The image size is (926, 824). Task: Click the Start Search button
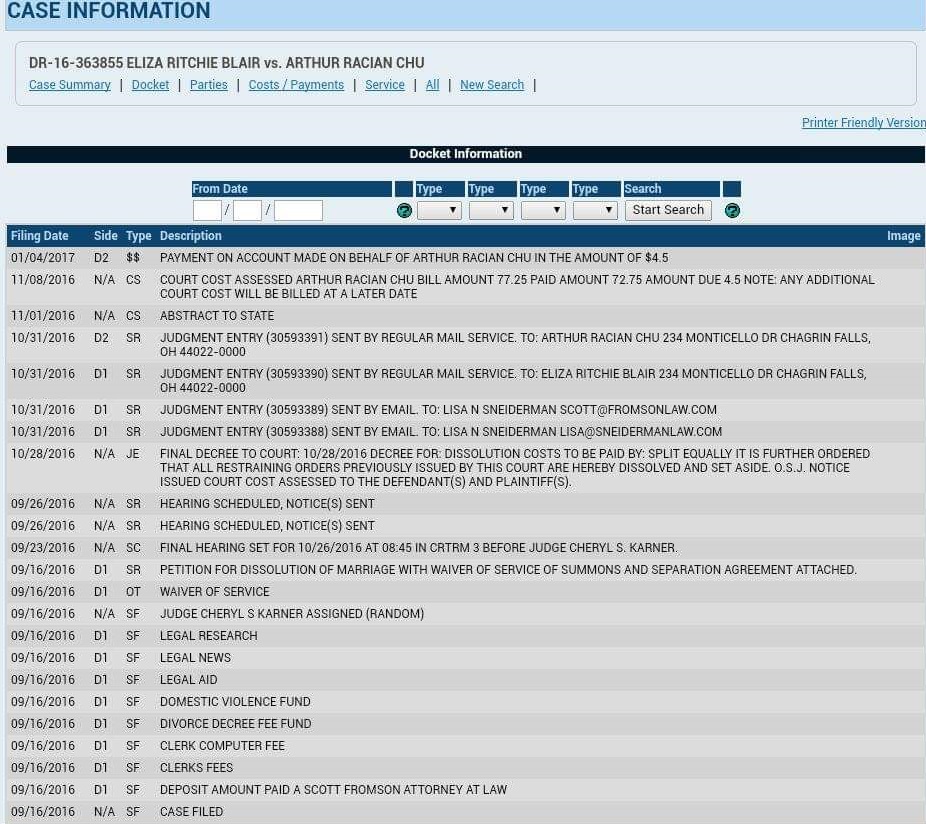pos(668,210)
